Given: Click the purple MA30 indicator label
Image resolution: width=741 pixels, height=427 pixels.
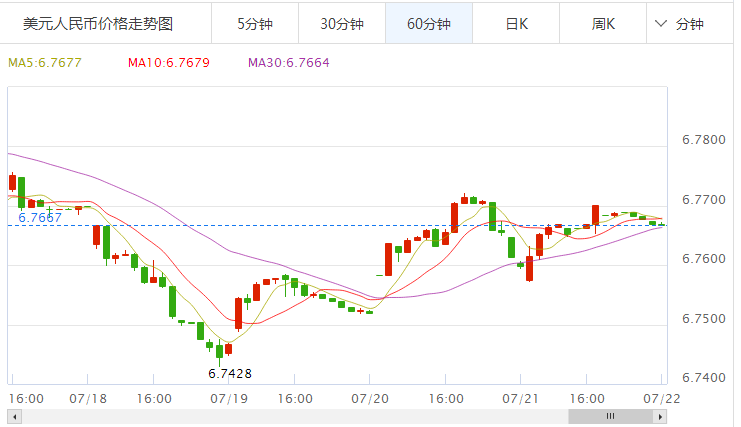Looking at the screenshot, I should pos(289,63).
